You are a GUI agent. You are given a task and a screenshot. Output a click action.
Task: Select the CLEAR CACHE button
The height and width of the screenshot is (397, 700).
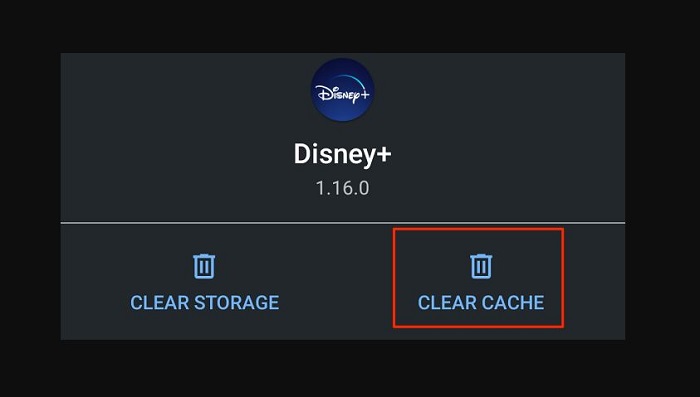tap(479, 278)
